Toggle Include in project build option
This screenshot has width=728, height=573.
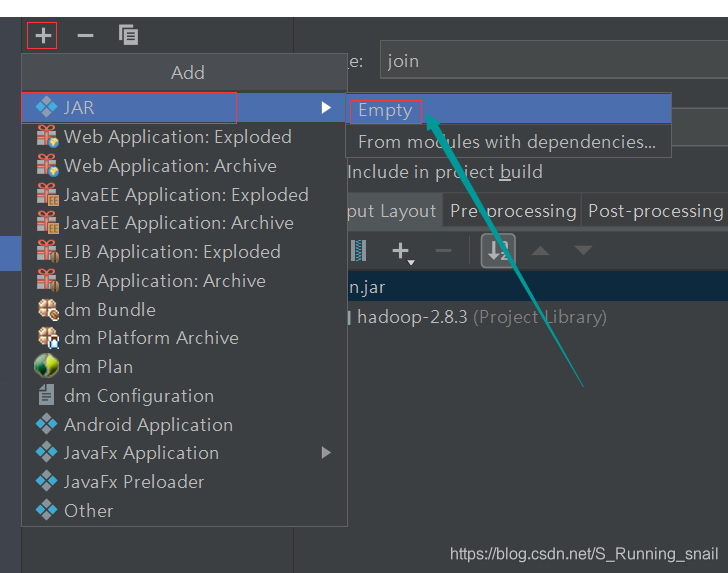click(x=445, y=172)
